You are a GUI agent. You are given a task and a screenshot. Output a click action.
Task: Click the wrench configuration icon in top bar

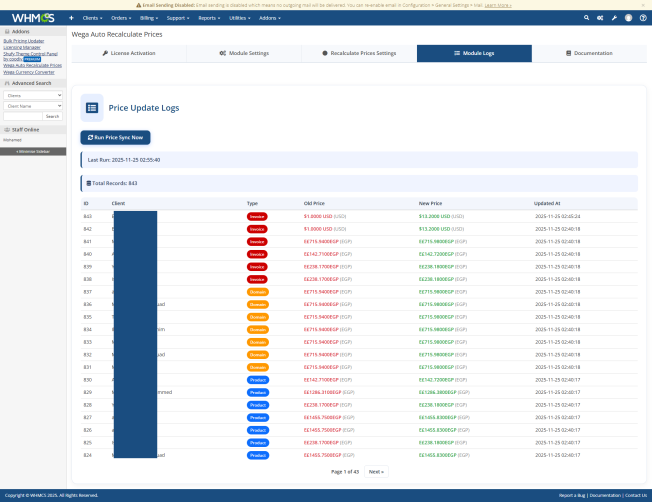point(613,18)
